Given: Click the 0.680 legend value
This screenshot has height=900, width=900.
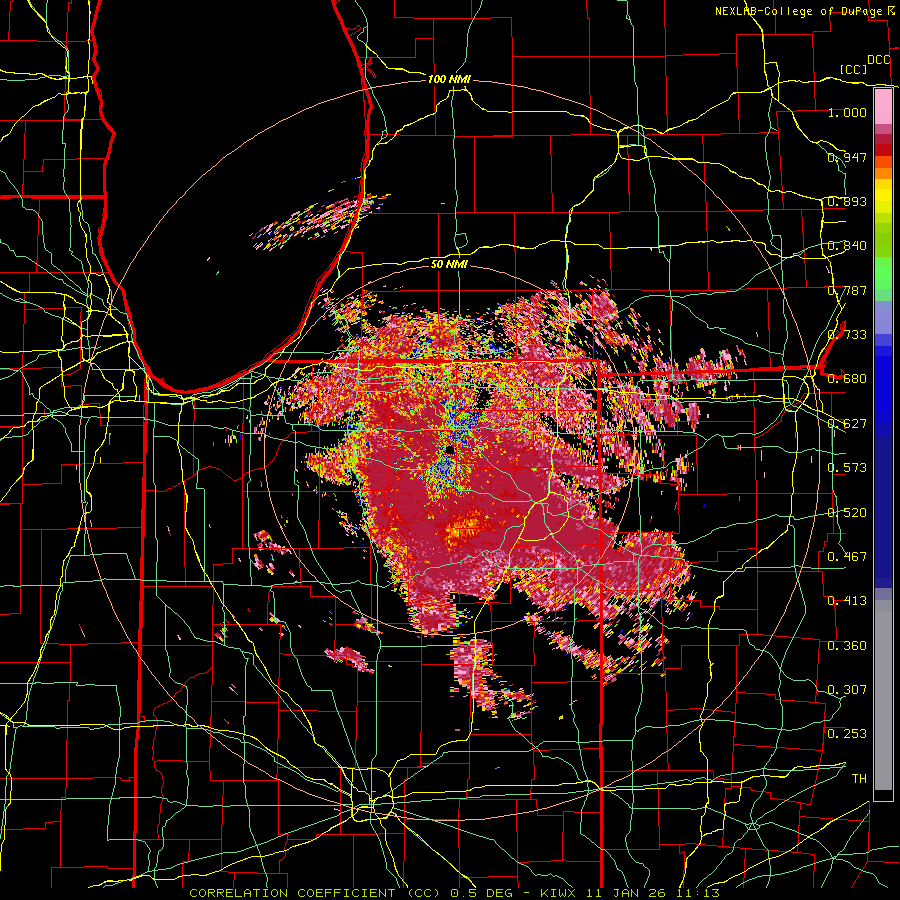Looking at the screenshot, I should coord(847,379).
